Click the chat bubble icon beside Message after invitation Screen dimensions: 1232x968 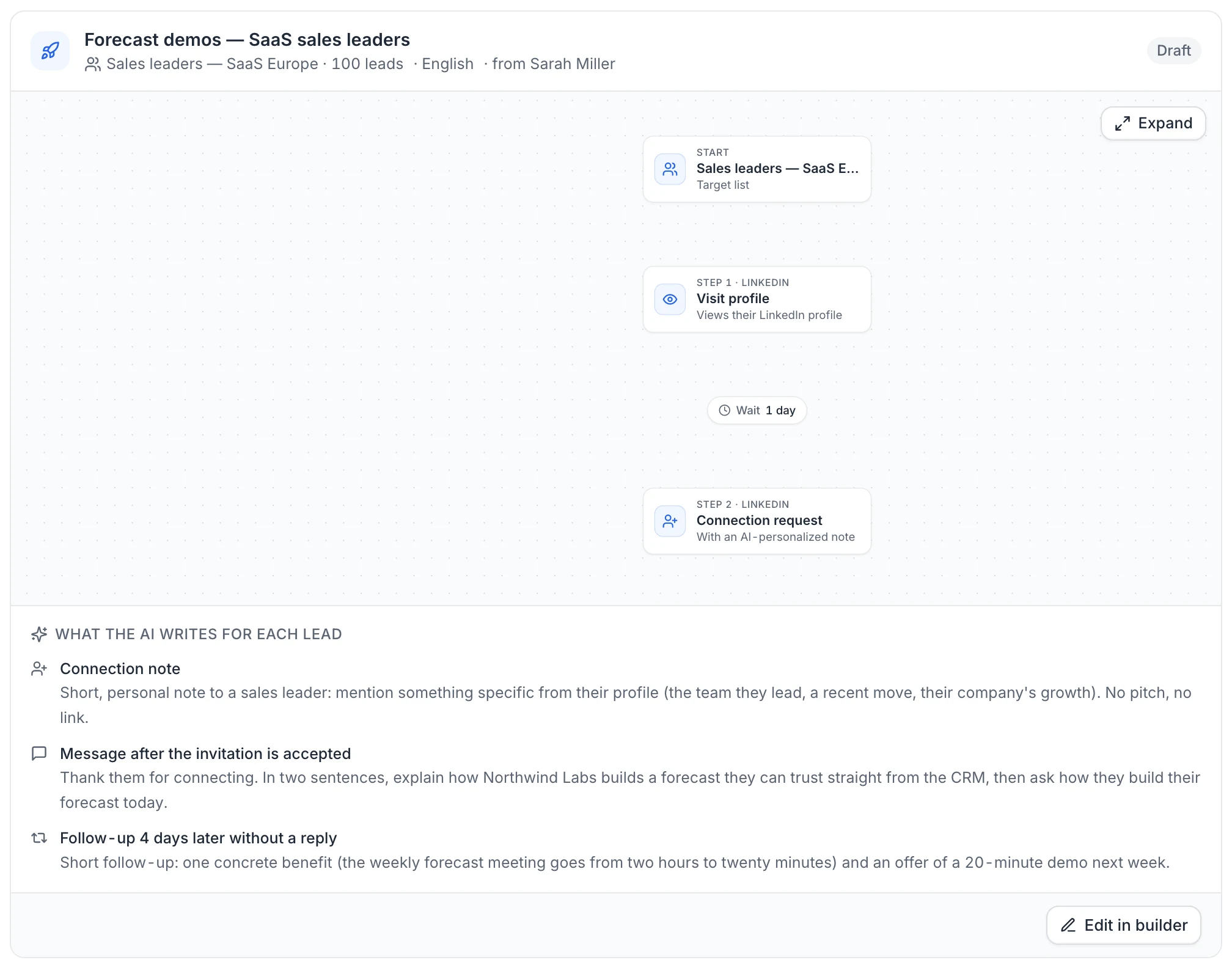click(39, 754)
